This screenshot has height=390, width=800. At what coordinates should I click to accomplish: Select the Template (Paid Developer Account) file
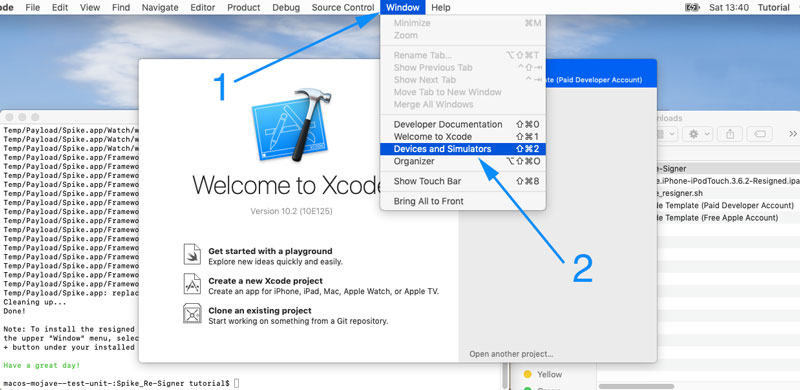click(728, 205)
